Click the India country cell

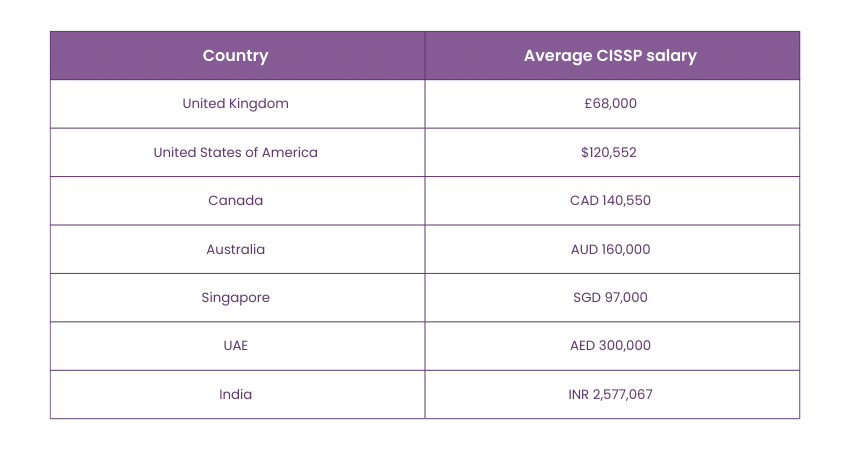tap(236, 394)
